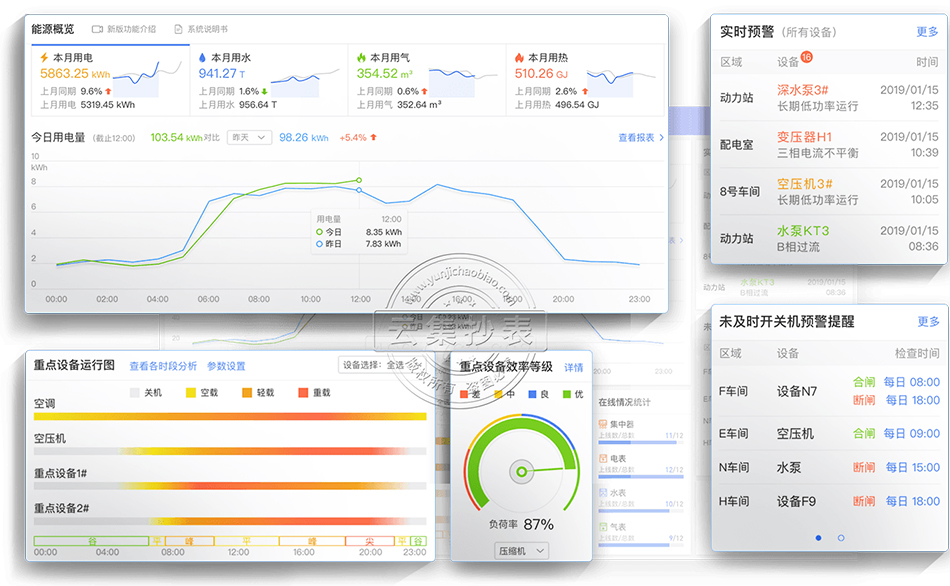Go to the second page dot indicator
The image size is (950, 586).
click(841, 538)
